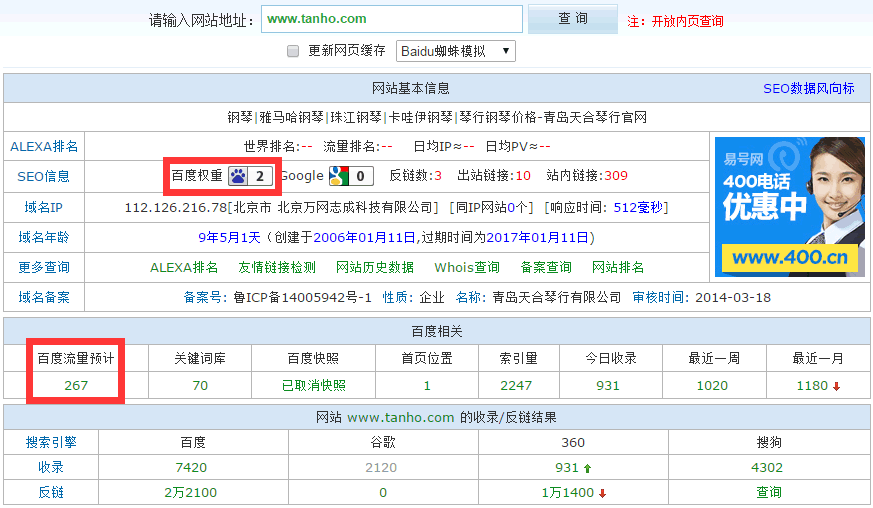Click the 审核时间 date 2014-03-18
Viewport: 873px width, 508px height.
(x=733, y=297)
